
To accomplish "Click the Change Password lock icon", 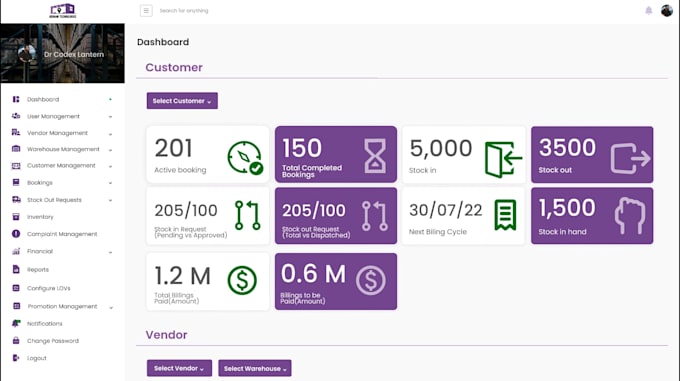I will pyautogui.click(x=16, y=341).
